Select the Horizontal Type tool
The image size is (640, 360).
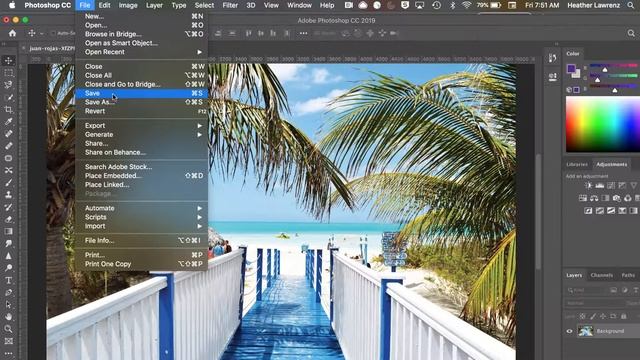tap(8, 280)
